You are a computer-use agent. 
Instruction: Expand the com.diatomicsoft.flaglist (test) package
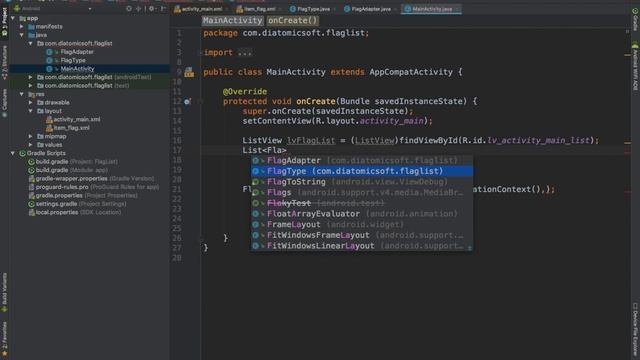coord(31,86)
